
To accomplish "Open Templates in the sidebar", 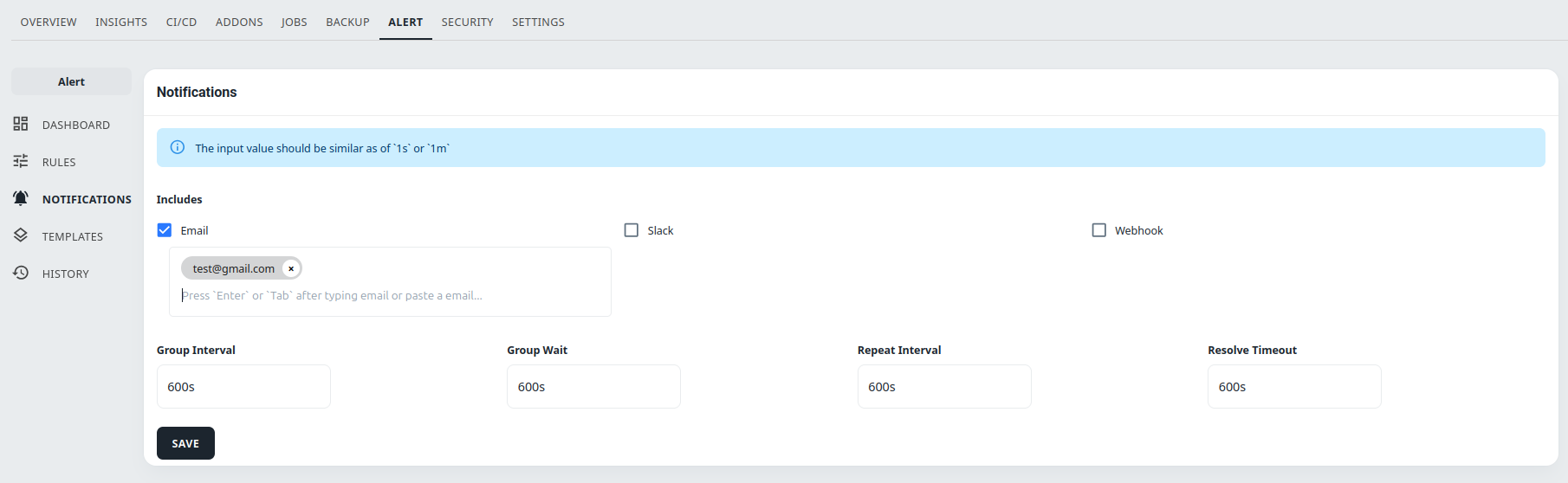I will tap(72, 236).
